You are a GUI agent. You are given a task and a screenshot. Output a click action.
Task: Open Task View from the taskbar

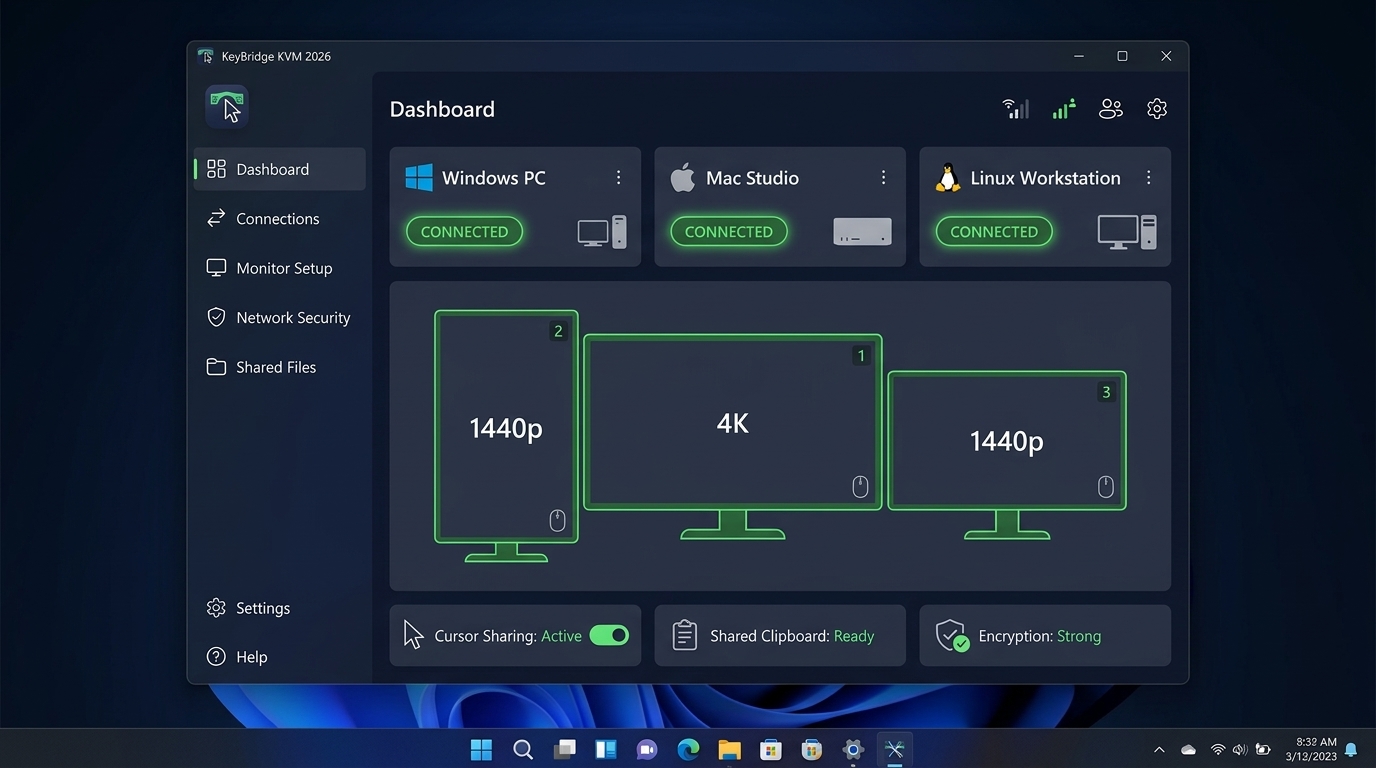click(565, 749)
